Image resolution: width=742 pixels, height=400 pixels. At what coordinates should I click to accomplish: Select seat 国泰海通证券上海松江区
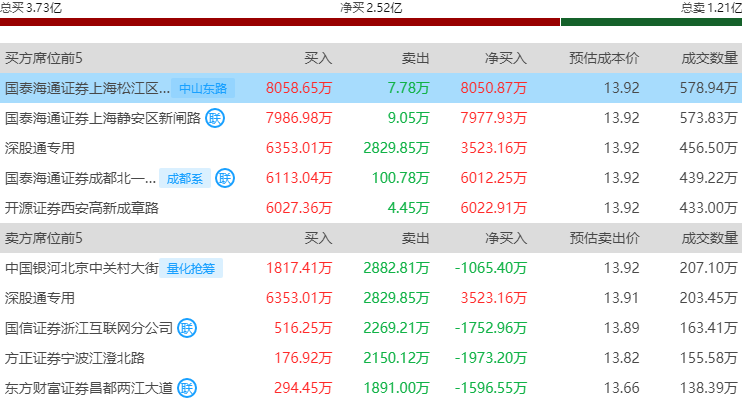click(x=87, y=88)
